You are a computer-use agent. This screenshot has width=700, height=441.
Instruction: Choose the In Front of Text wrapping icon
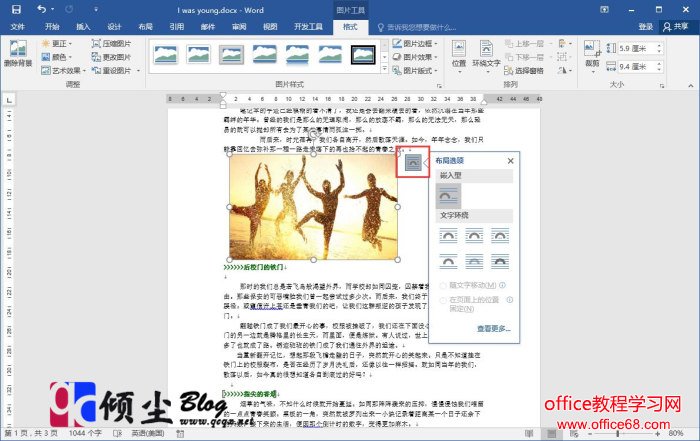tap(500, 262)
